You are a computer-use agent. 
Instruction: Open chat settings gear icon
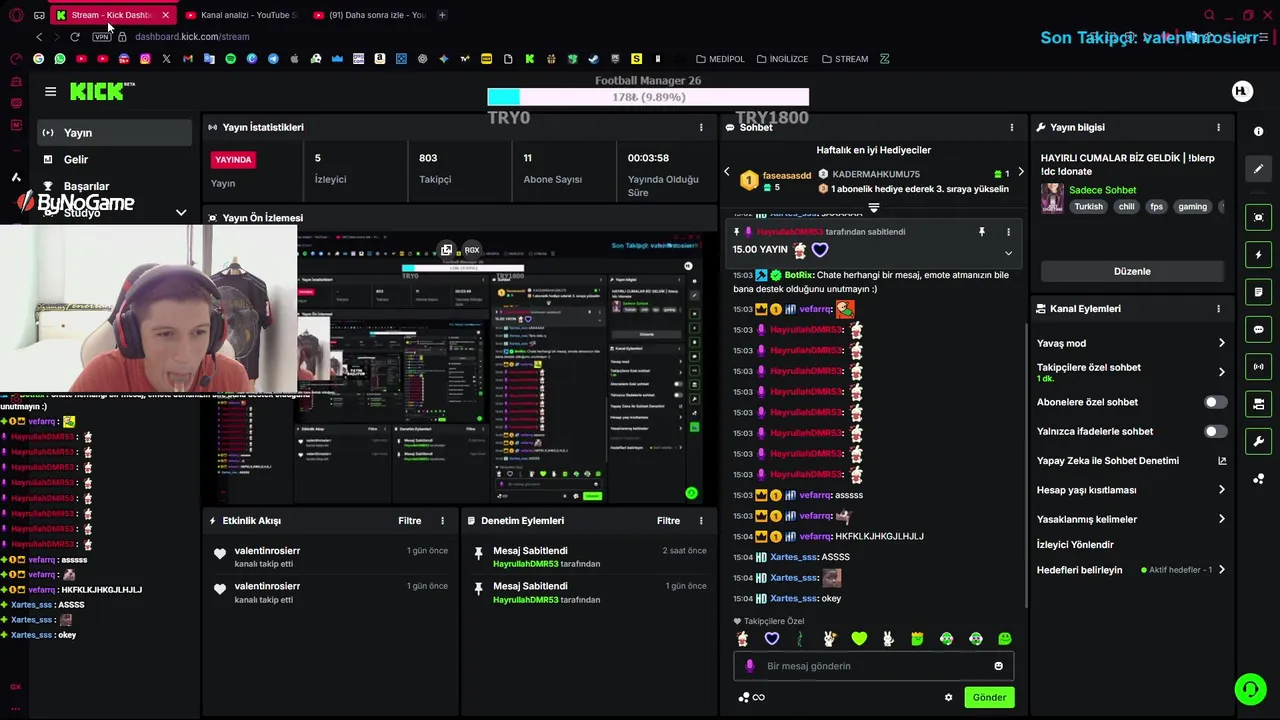pos(948,698)
